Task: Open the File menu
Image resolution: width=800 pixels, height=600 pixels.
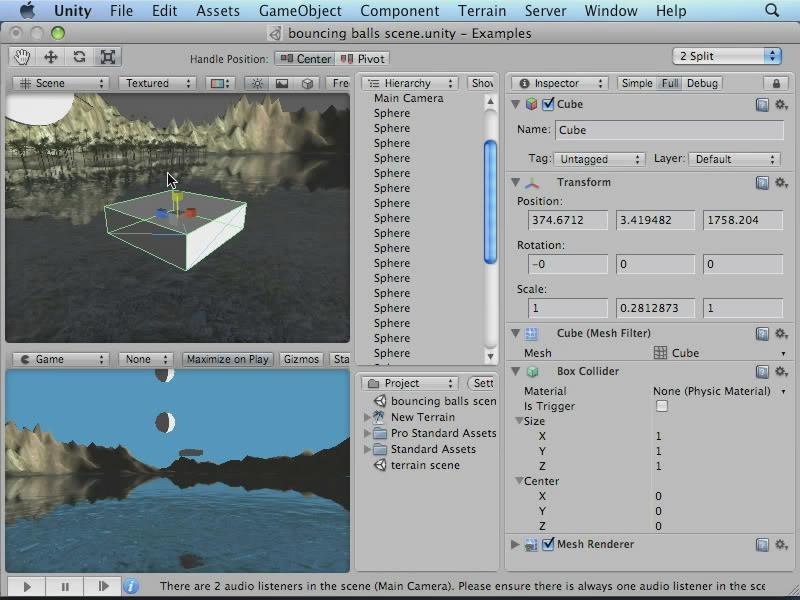Action: coord(121,11)
